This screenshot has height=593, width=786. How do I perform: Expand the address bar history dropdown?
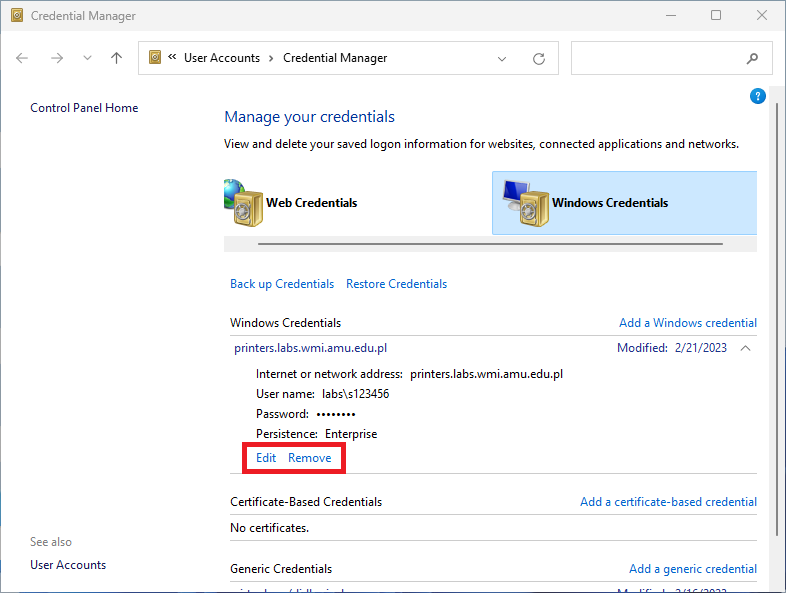tap(502, 59)
